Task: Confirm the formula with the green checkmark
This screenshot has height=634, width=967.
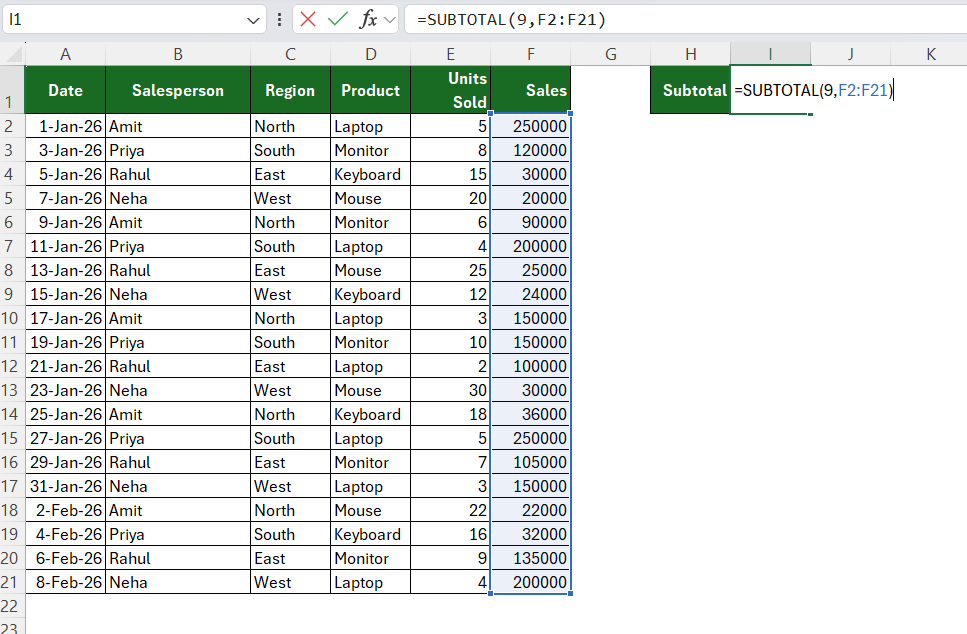Action: point(338,20)
